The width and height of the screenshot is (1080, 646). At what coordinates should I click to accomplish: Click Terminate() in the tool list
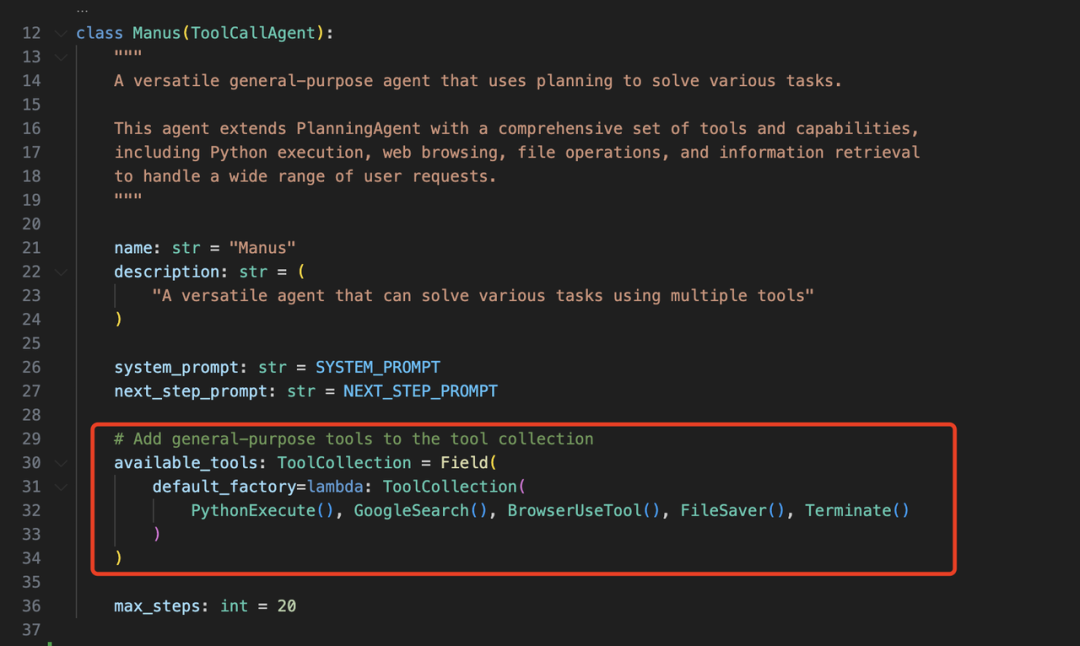pos(857,510)
